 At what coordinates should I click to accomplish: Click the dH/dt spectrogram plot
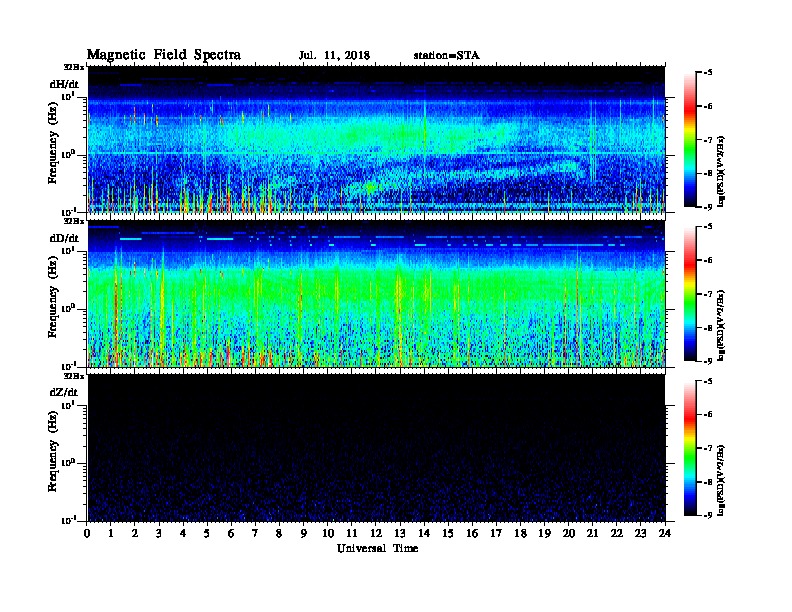(x=376, y=139)
